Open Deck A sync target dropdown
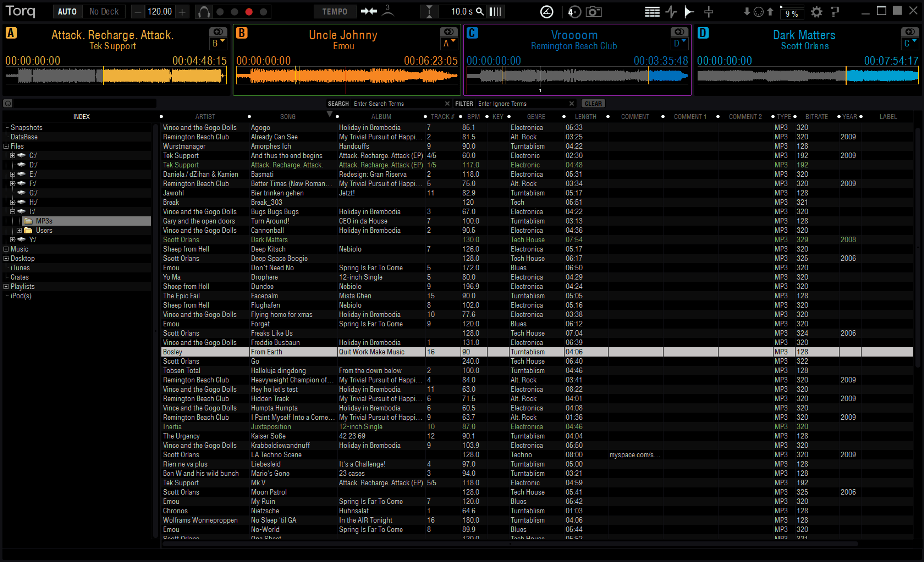 (219, 44)
